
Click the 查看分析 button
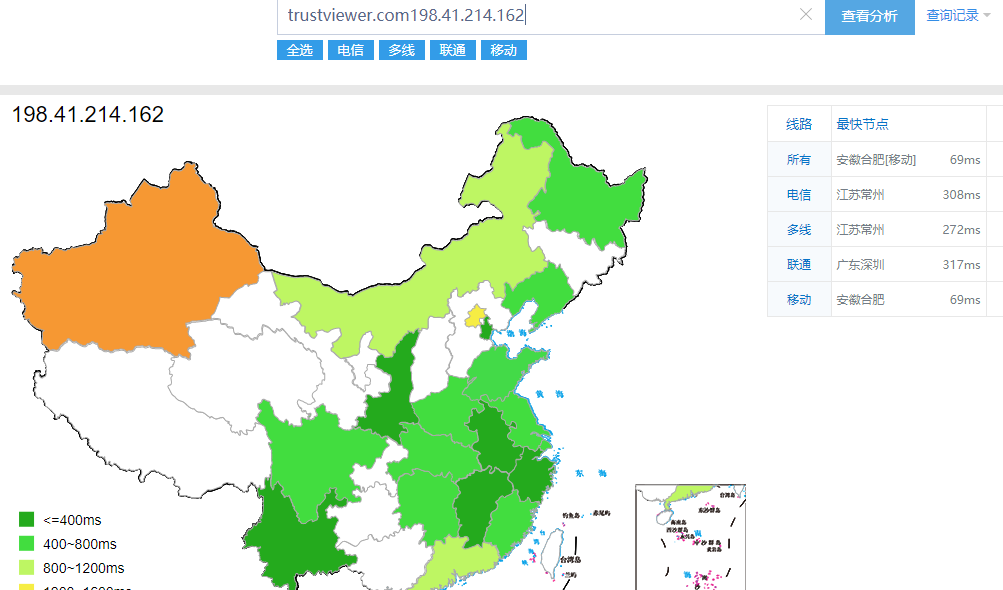[x=869, y=16]
